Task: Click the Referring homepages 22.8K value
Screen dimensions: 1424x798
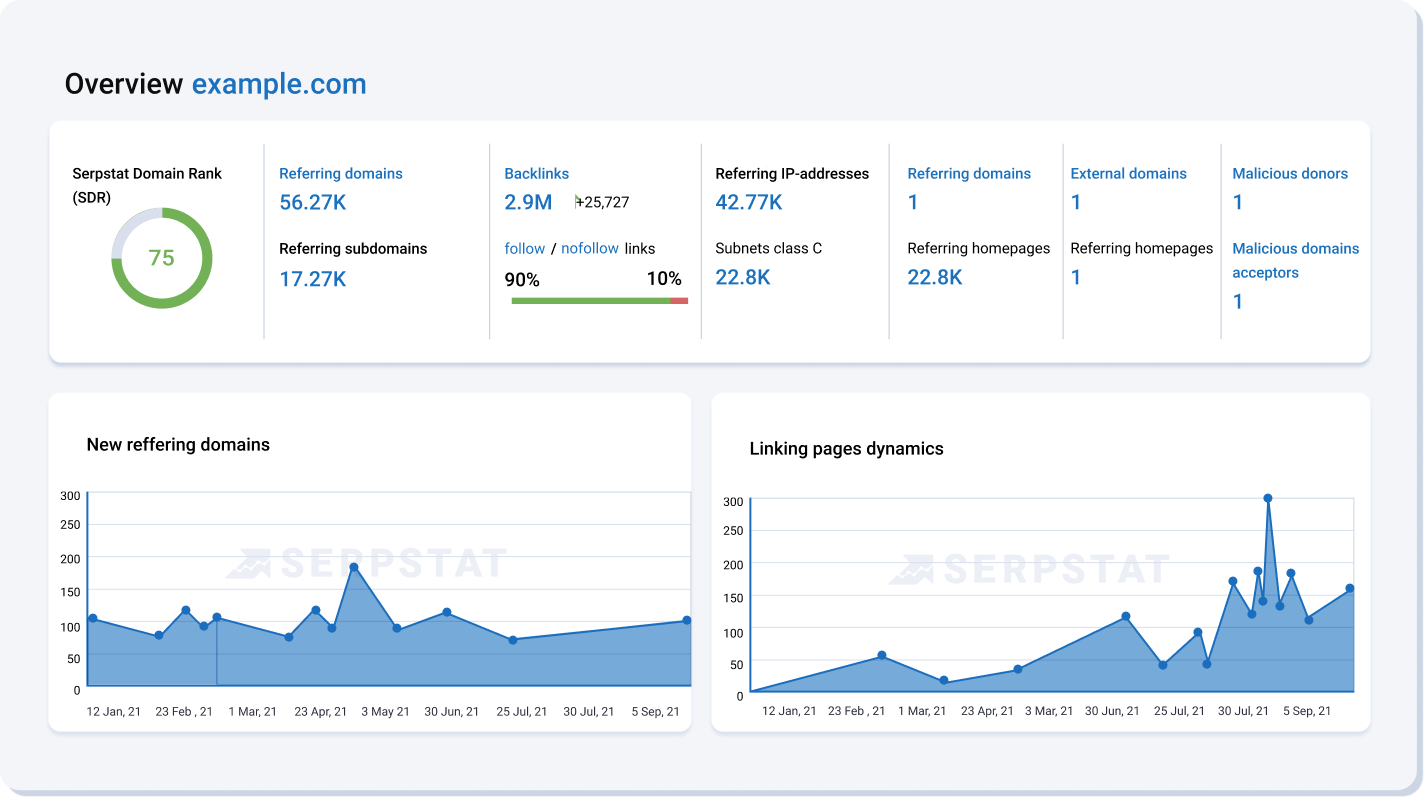Action: [x=934, y=276]
